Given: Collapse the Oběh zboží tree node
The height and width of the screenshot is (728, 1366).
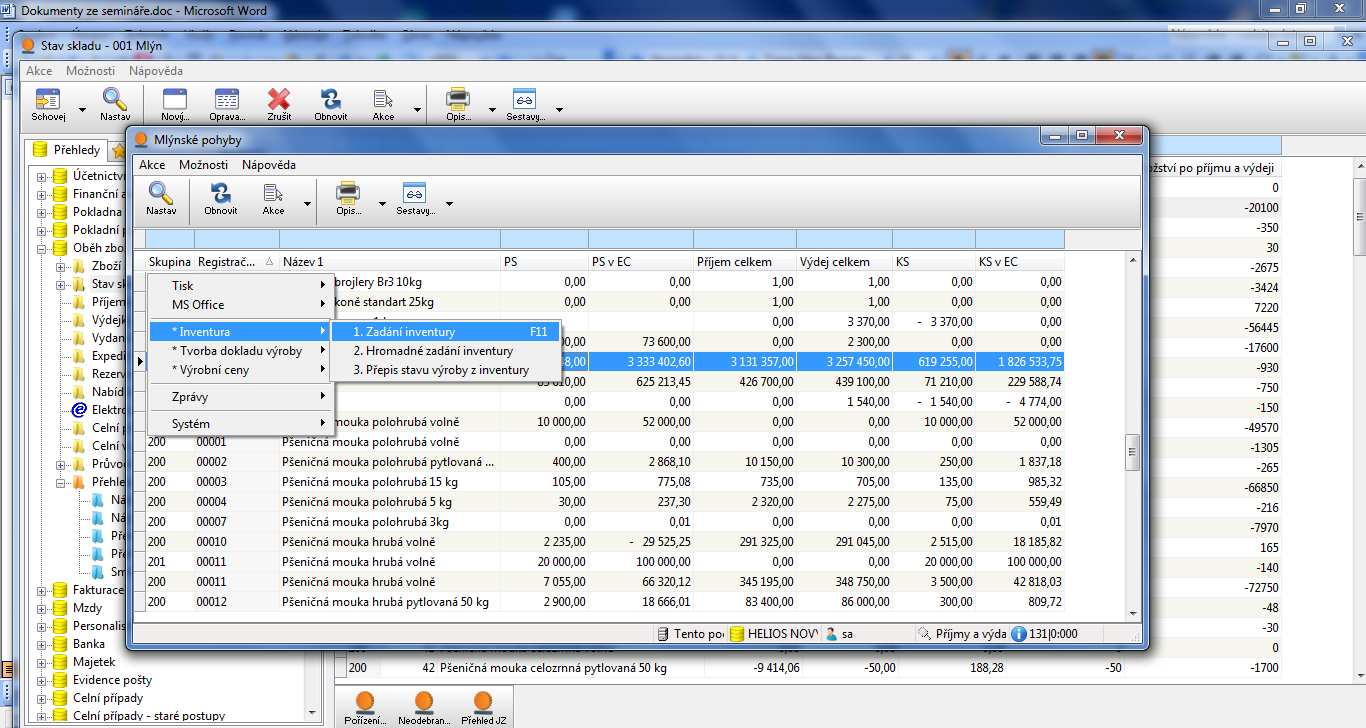Looking at the screenshot, I should 42,248.
